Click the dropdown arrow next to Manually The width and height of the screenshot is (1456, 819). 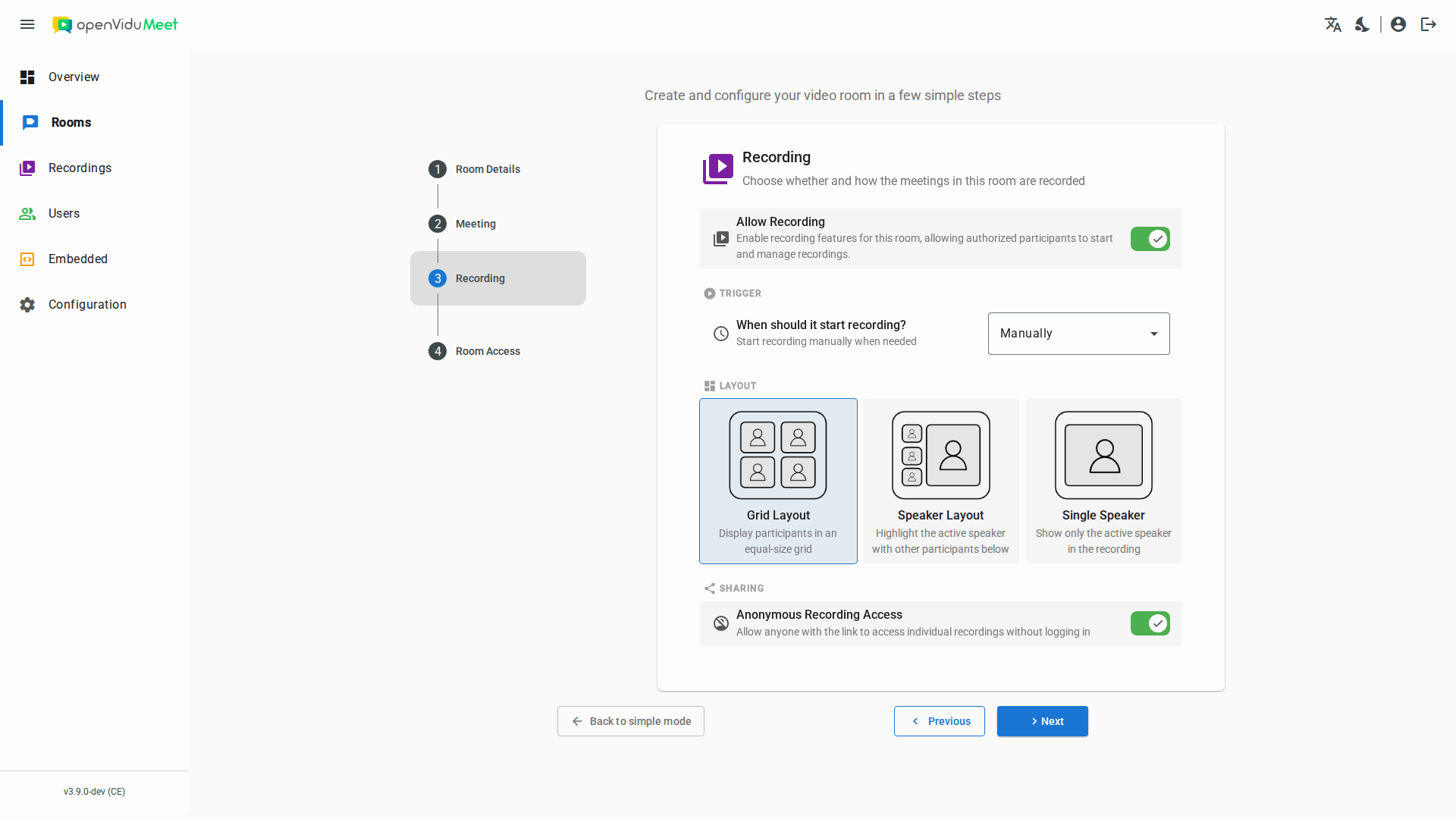[x=1154, y=334]
